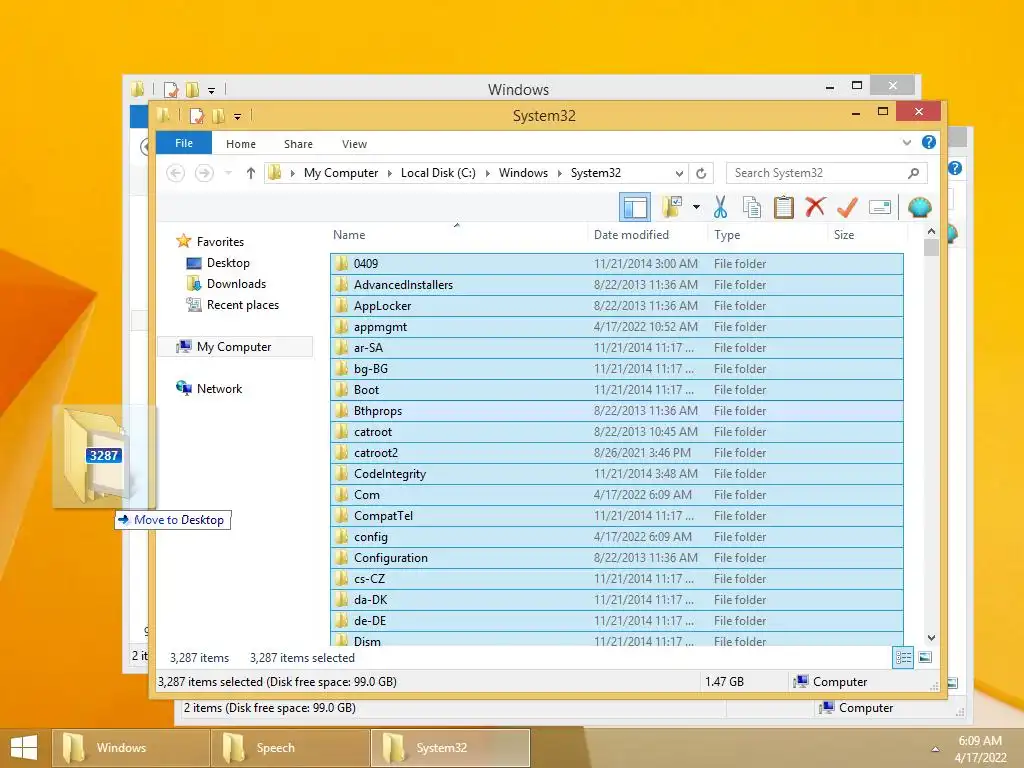Expand arrow after Local Disk (C:) breadcrumb
Screen dimensions: 1024x768
pyautogui.click(x=487, y=173)
